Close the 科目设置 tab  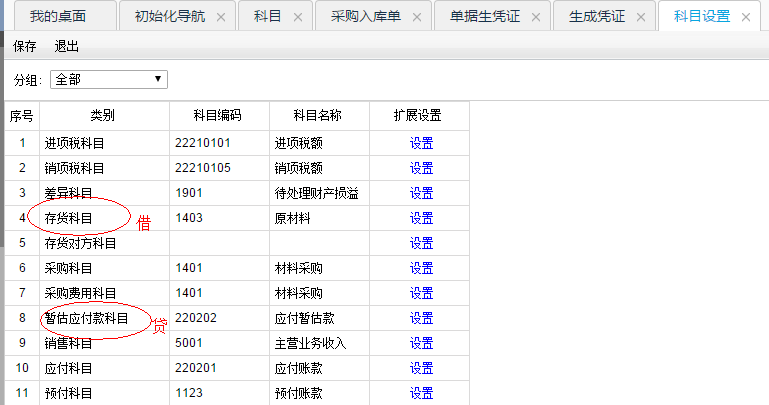point(745,17)
